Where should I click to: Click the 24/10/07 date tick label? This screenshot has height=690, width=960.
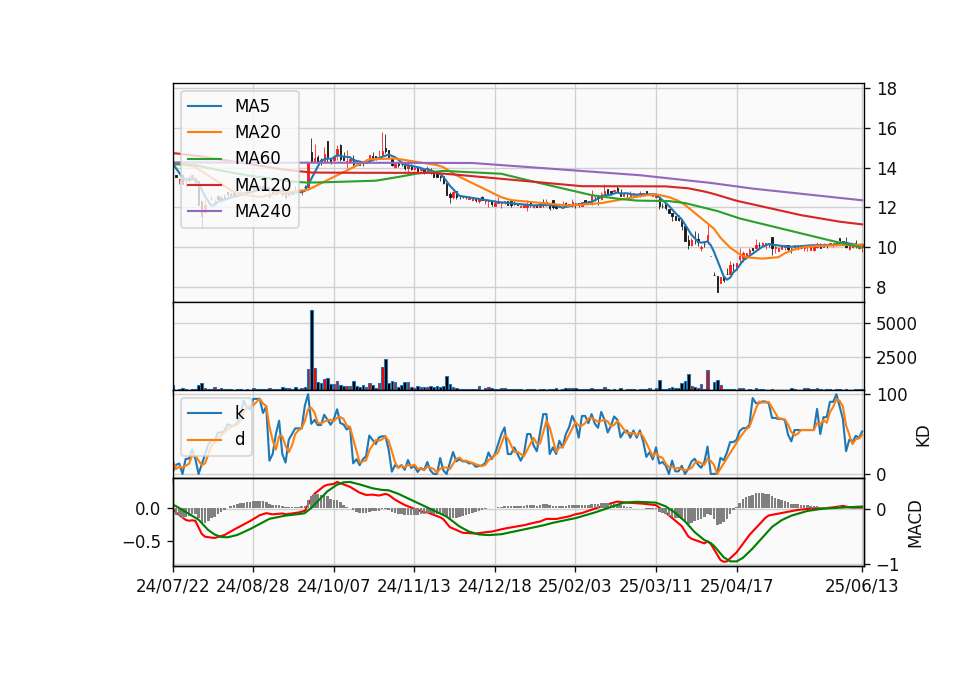[x=334, y=586]
